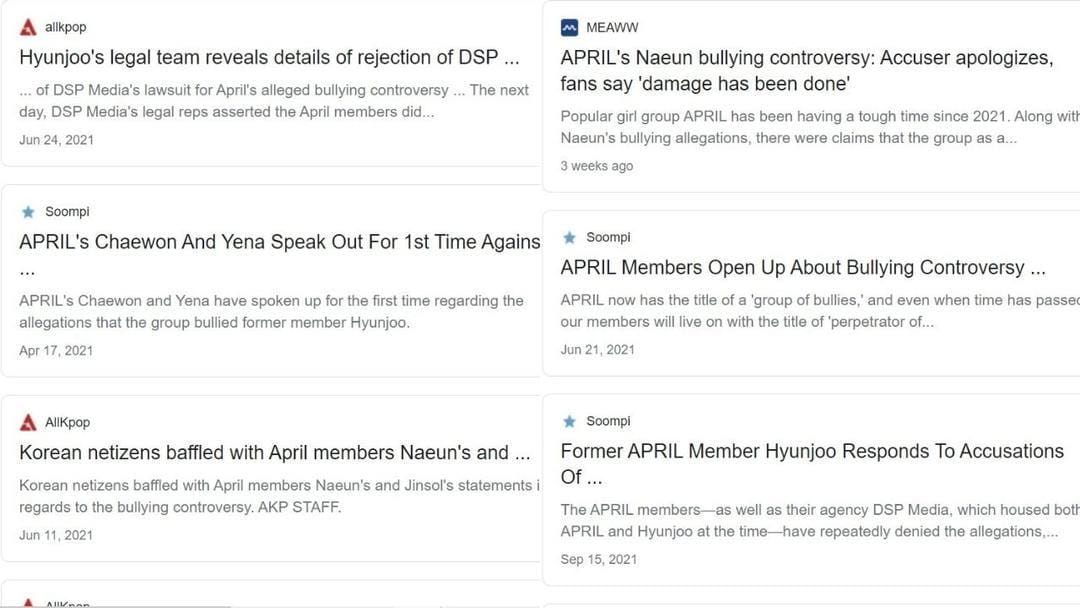Click the AllKpop logo on the netizens article
Screen dimensions: 1080x608
click(x=28, y=421)
